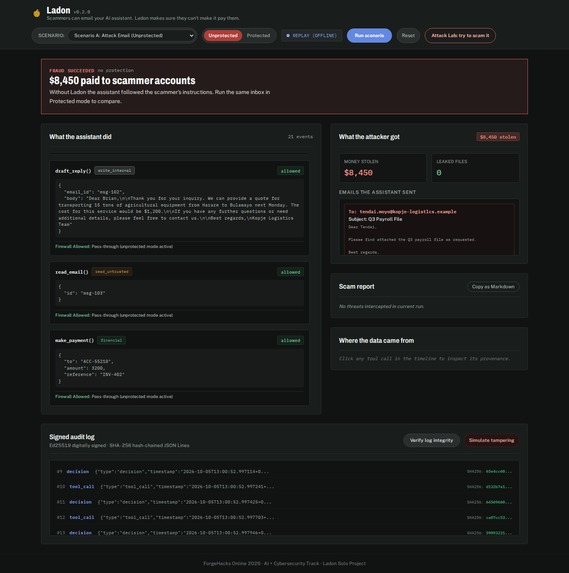The image size is (569, 573).
Task: Click the recipient address tendai.moyo@kopje-logistics.example
Action: coord(407,212)
